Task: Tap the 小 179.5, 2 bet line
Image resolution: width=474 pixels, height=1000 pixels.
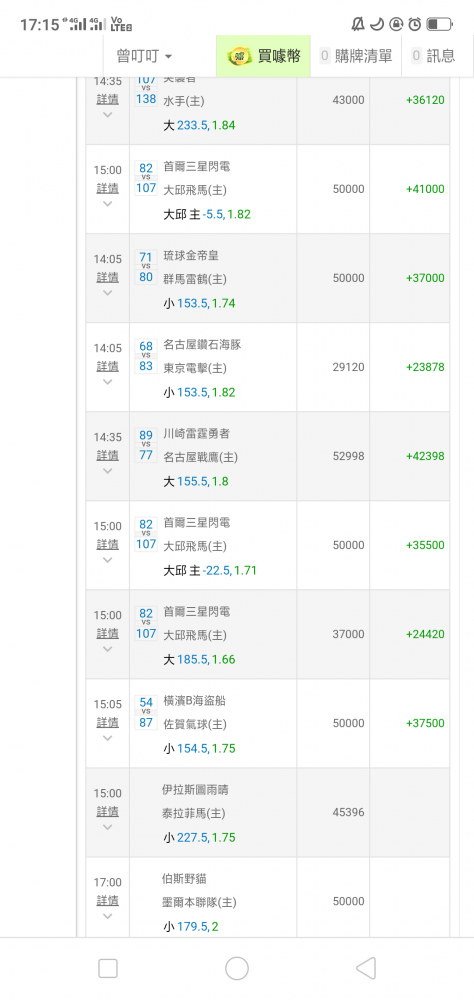Action: (191, 926)
